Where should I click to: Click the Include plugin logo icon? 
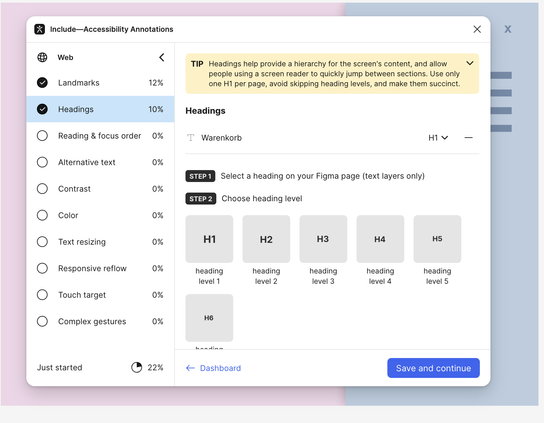click(40, 29)
